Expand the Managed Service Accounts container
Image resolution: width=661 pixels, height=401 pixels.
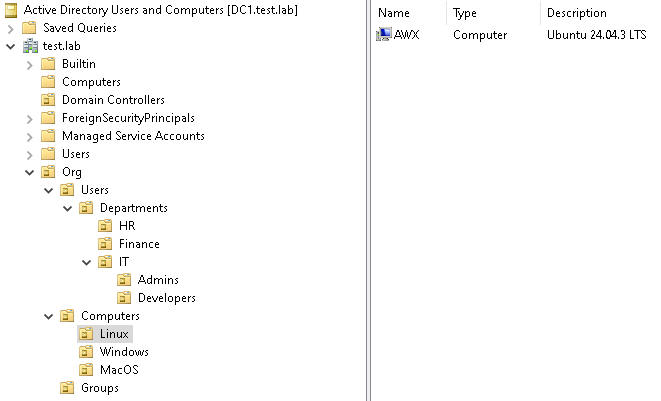point(29,136)
